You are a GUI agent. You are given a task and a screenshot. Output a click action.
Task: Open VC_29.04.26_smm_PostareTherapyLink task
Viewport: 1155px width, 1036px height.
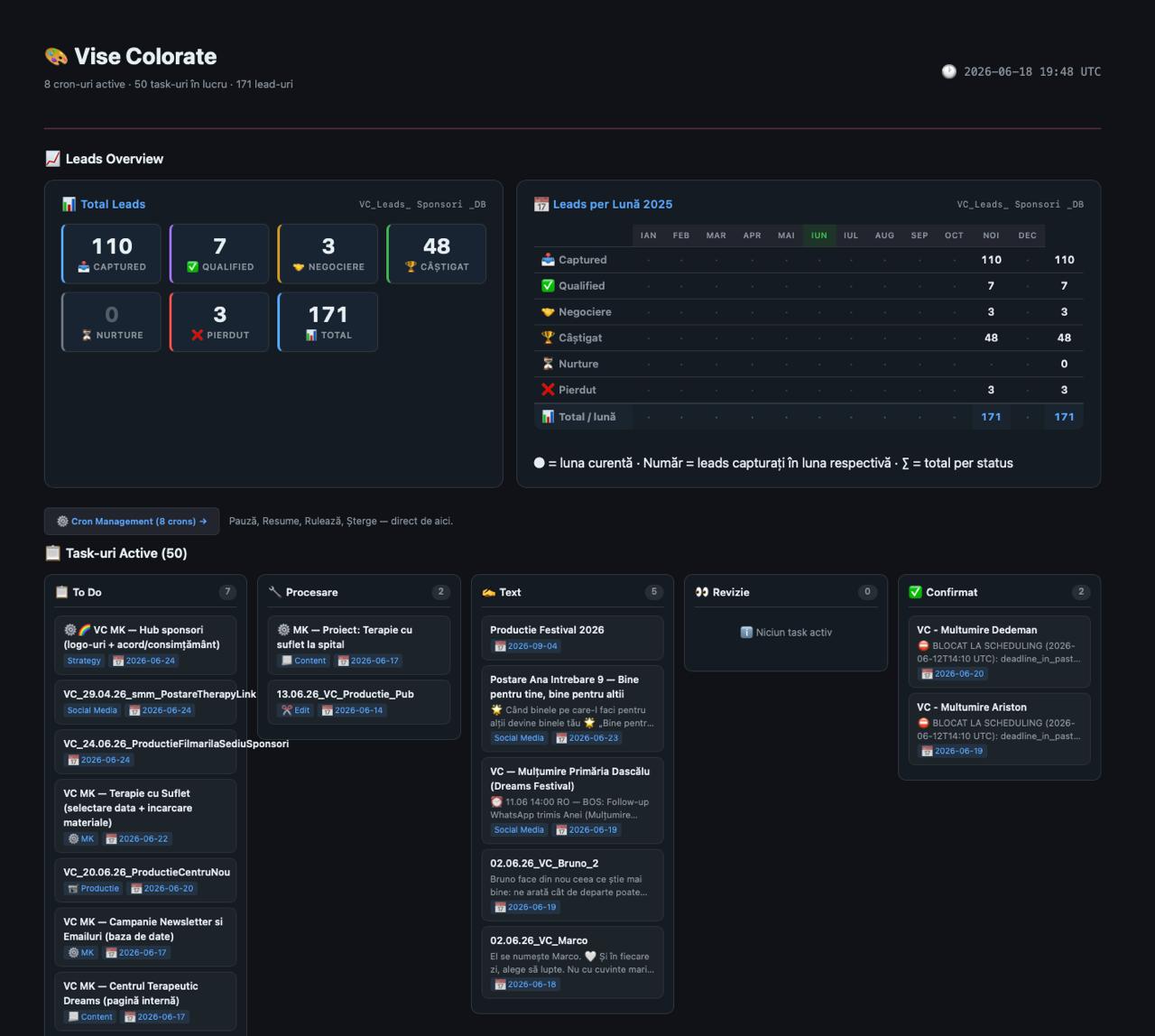[145, 702]
